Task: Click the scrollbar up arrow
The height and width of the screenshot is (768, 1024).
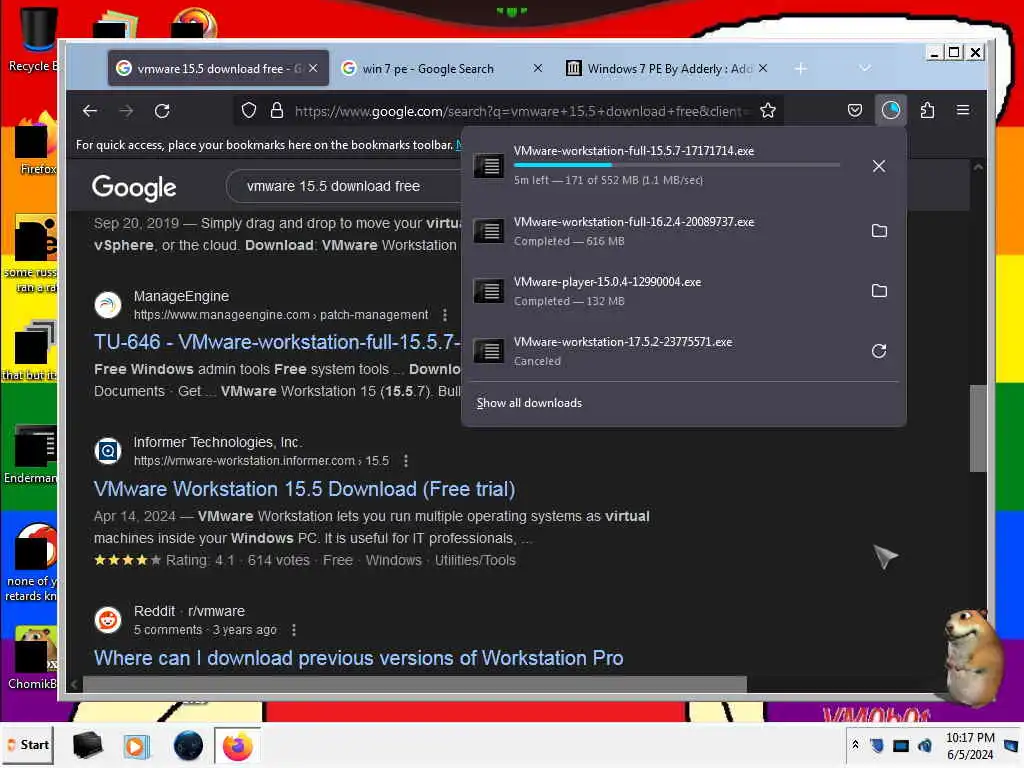Action: tap(978, 167)
